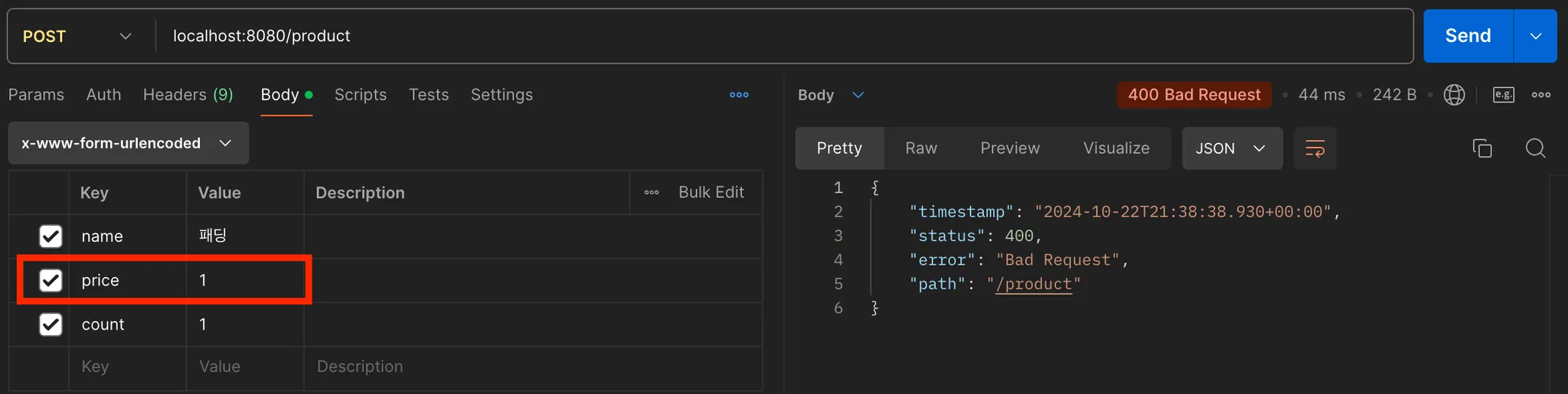This screenshot has width=1568, height=394.
Task: Click the Bulk Edit link
Action: click(x=710, y=193)
